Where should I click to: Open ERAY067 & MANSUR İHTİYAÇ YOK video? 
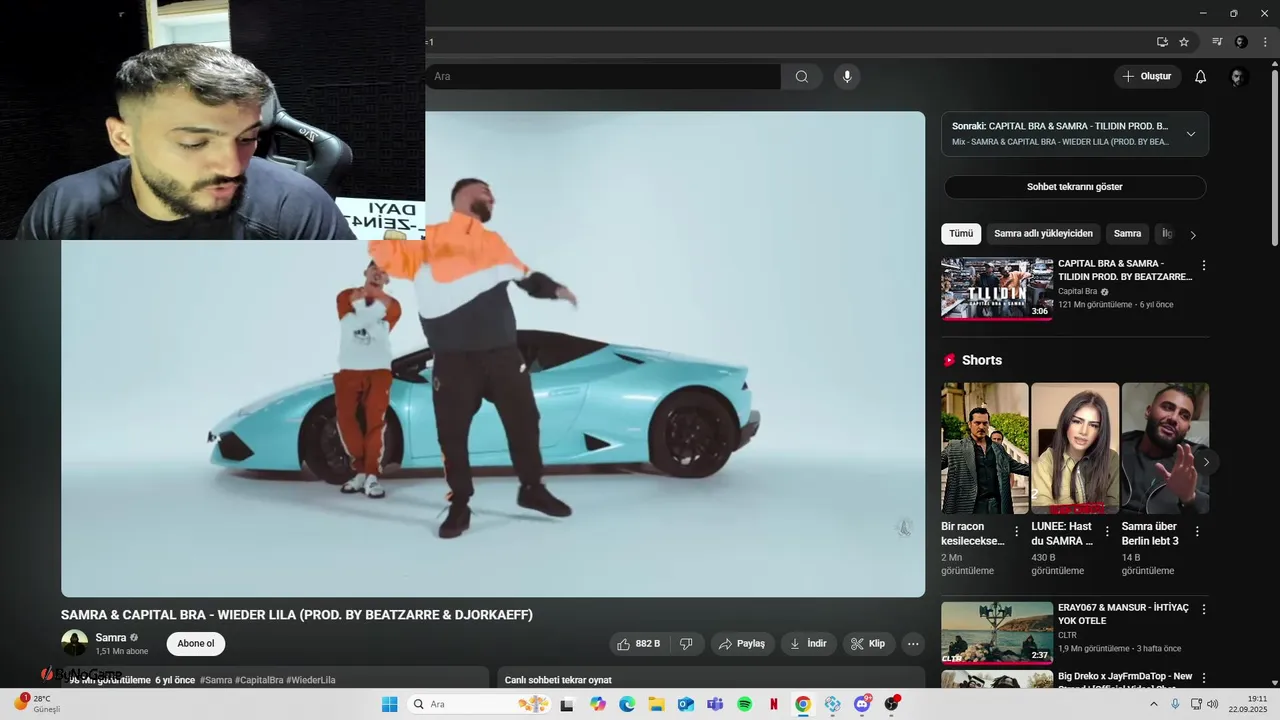tap(997, 632)
